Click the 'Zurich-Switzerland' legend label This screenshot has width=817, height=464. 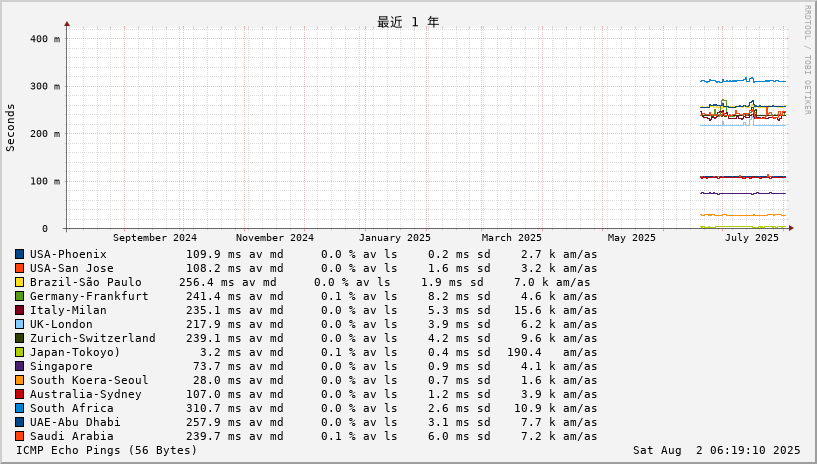pyautogui.click(x=92, y=338)
